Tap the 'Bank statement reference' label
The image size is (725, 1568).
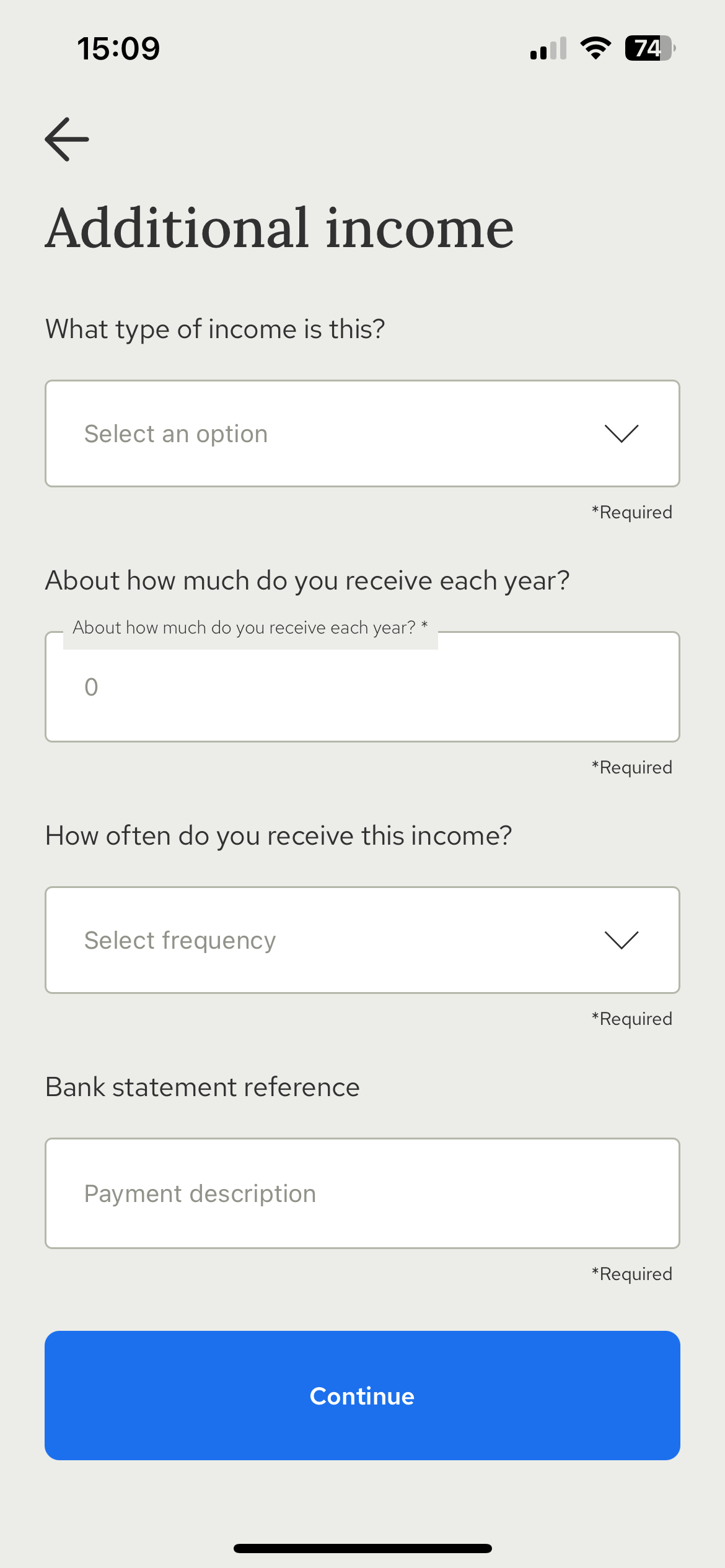tap(203, 1087)
